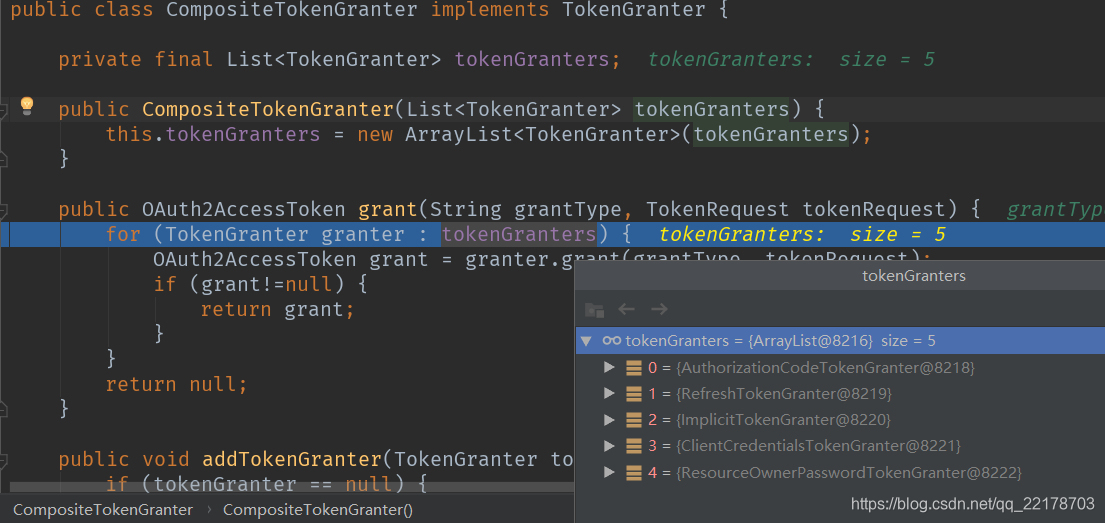Click CompositeTokenGranter() constructor breadcrumb
Screen dimensions: 1105x523
click(x=318, y=510)
